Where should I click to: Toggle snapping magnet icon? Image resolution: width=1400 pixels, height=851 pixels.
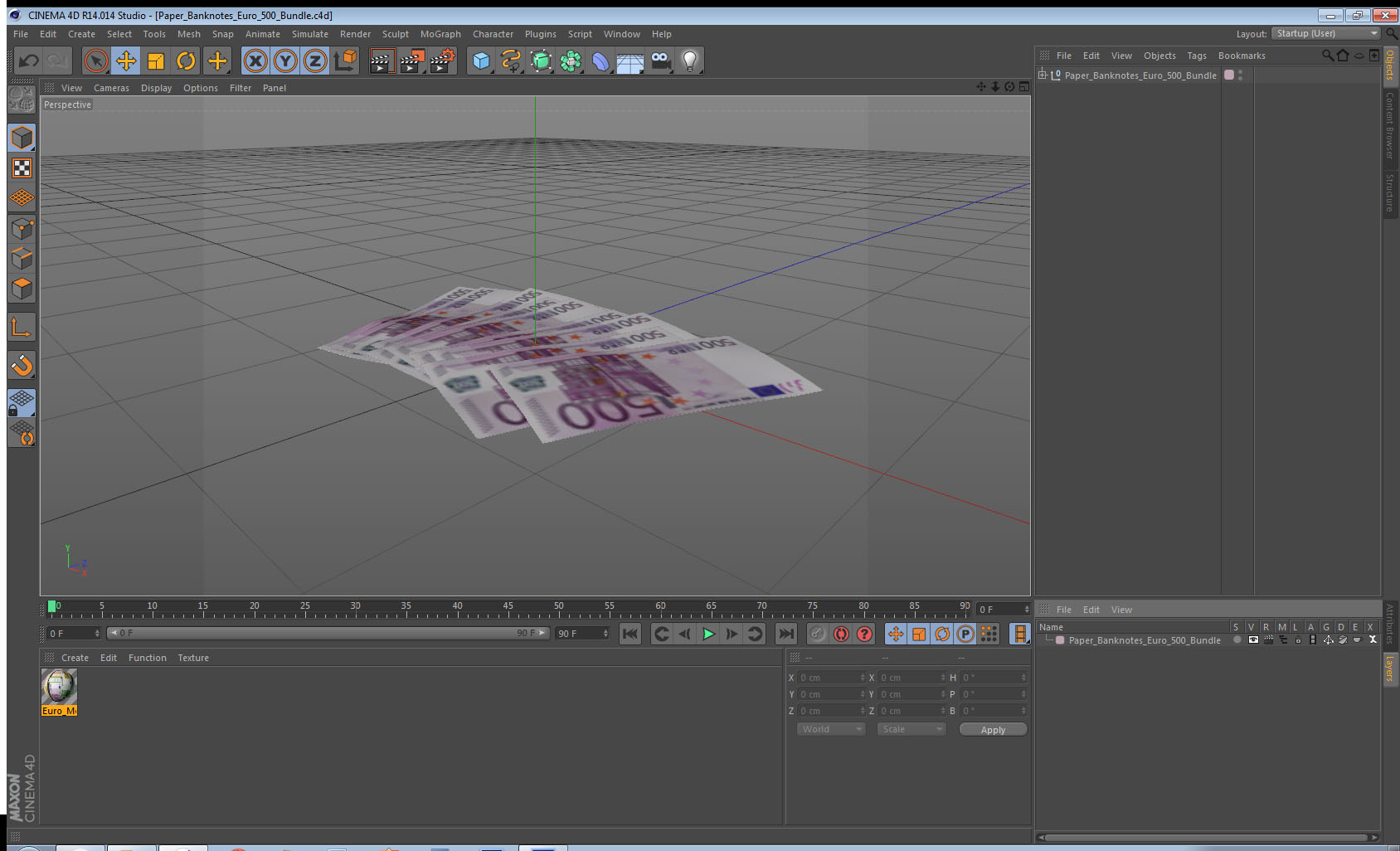tap(22, 365)
